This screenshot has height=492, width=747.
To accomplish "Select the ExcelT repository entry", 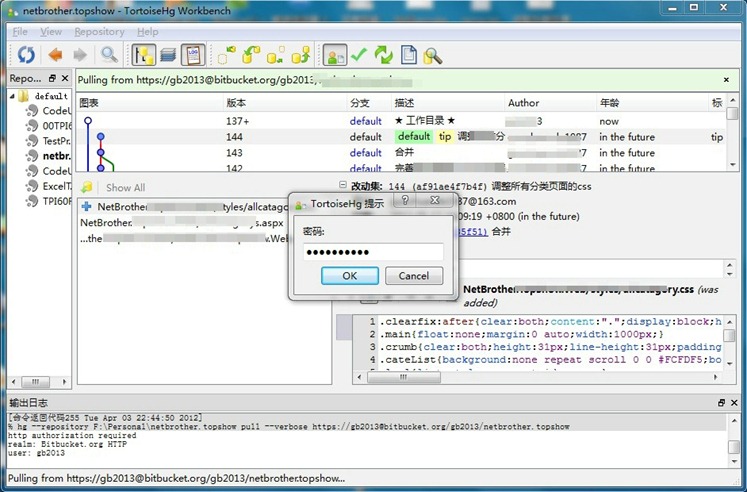I will click(48, 186).
